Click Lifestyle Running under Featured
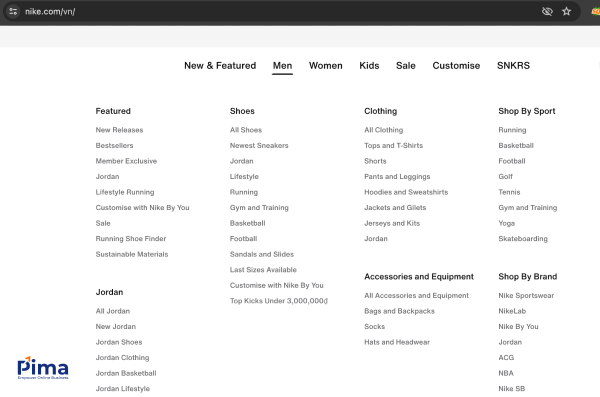600x397 pixels. pos(125,192)
